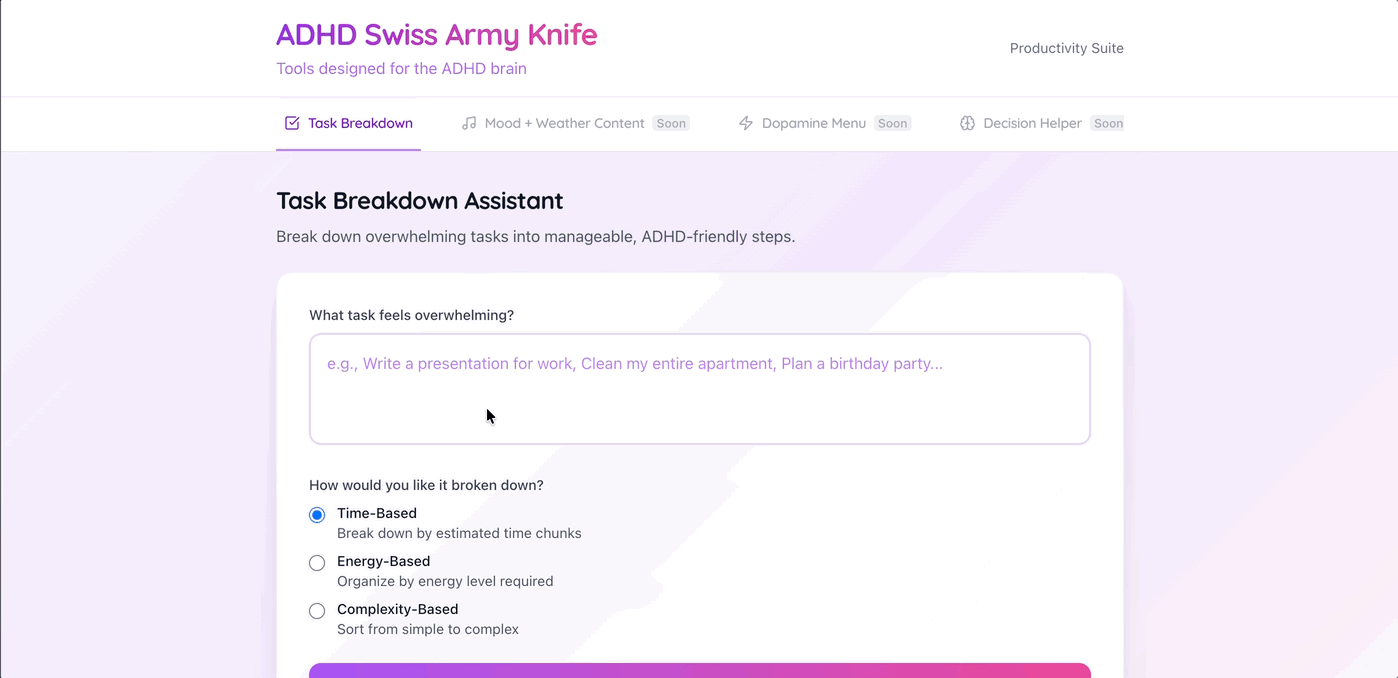Open the Task Breakdown tab
1398x678 pixels.
click(360, 123)
